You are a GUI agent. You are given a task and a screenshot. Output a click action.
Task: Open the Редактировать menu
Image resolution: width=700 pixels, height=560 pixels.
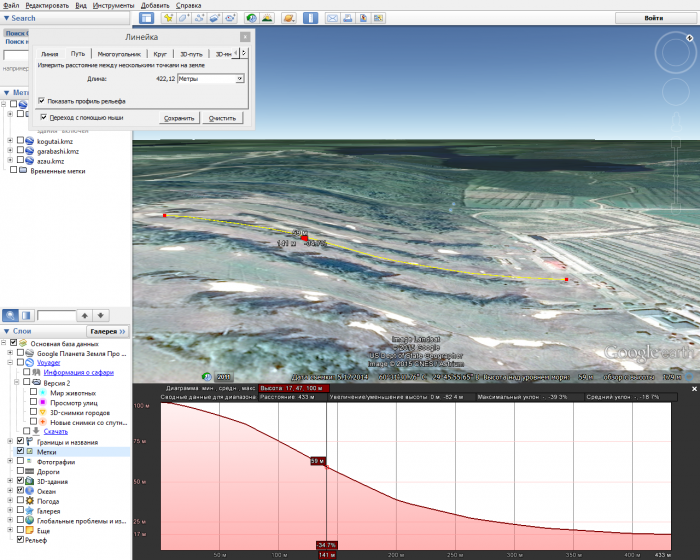point(47,5)
